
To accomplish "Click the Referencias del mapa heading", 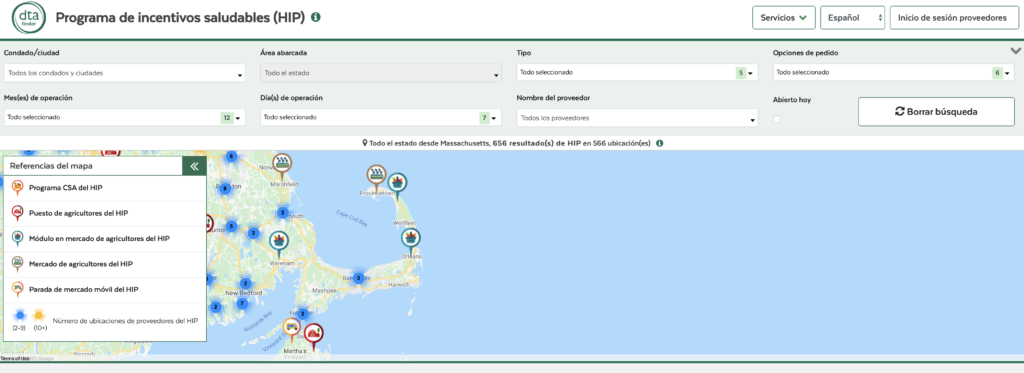I will coord(51,166).
